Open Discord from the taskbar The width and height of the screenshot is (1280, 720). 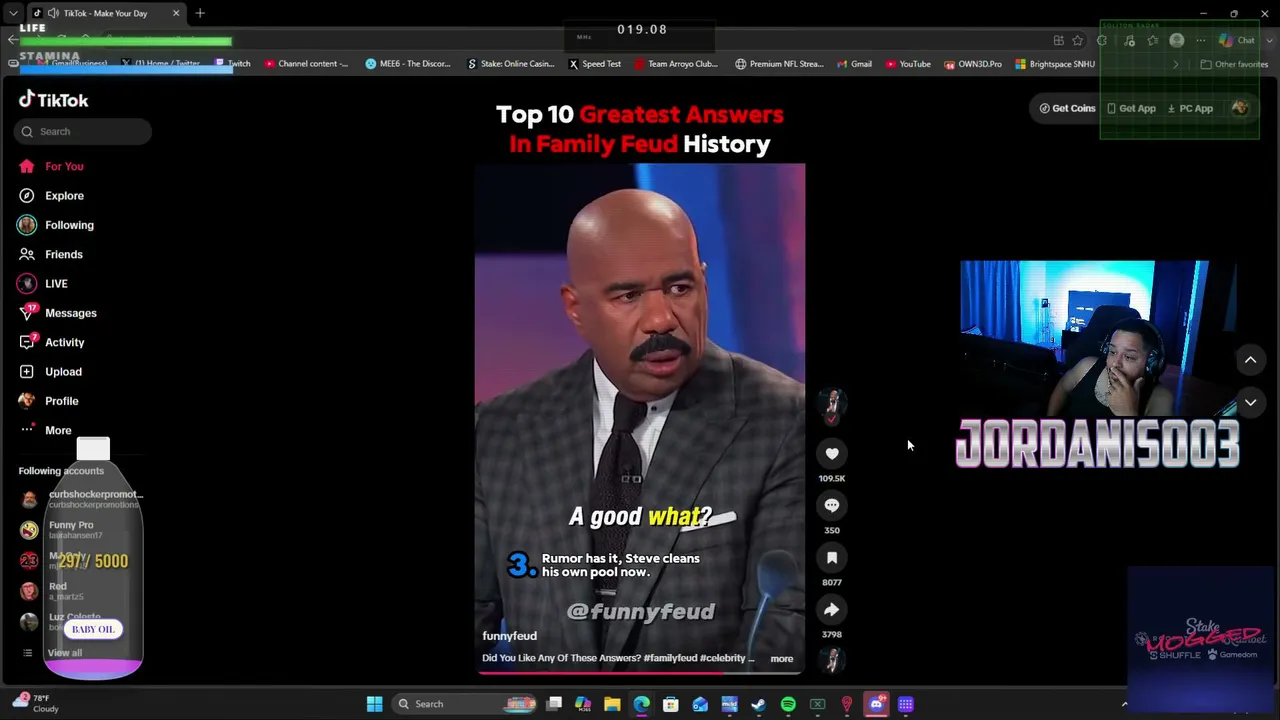click(876, 704)
